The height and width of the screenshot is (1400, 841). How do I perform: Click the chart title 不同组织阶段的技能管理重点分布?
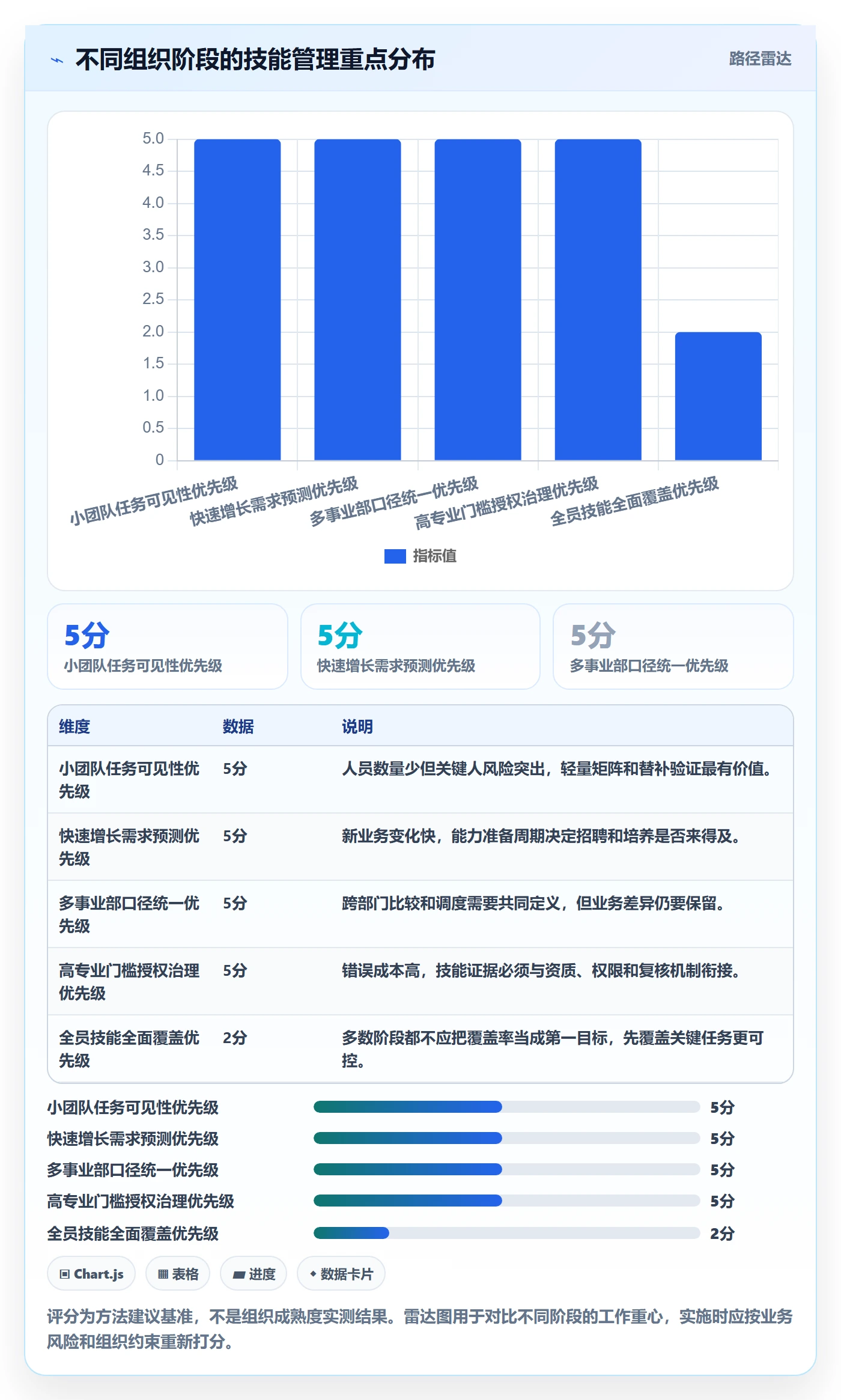(x=255, y=59)
